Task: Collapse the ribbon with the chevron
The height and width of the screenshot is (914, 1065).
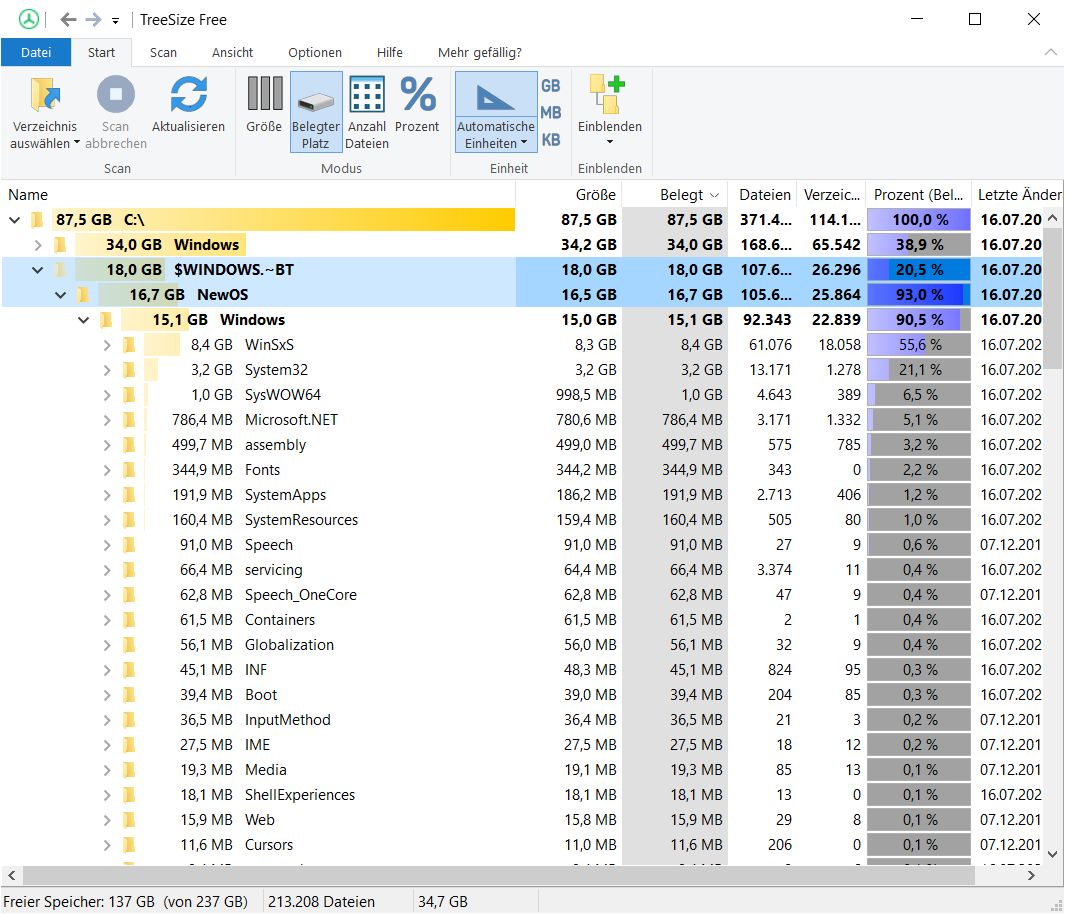Action: [x=1050, y=52]
